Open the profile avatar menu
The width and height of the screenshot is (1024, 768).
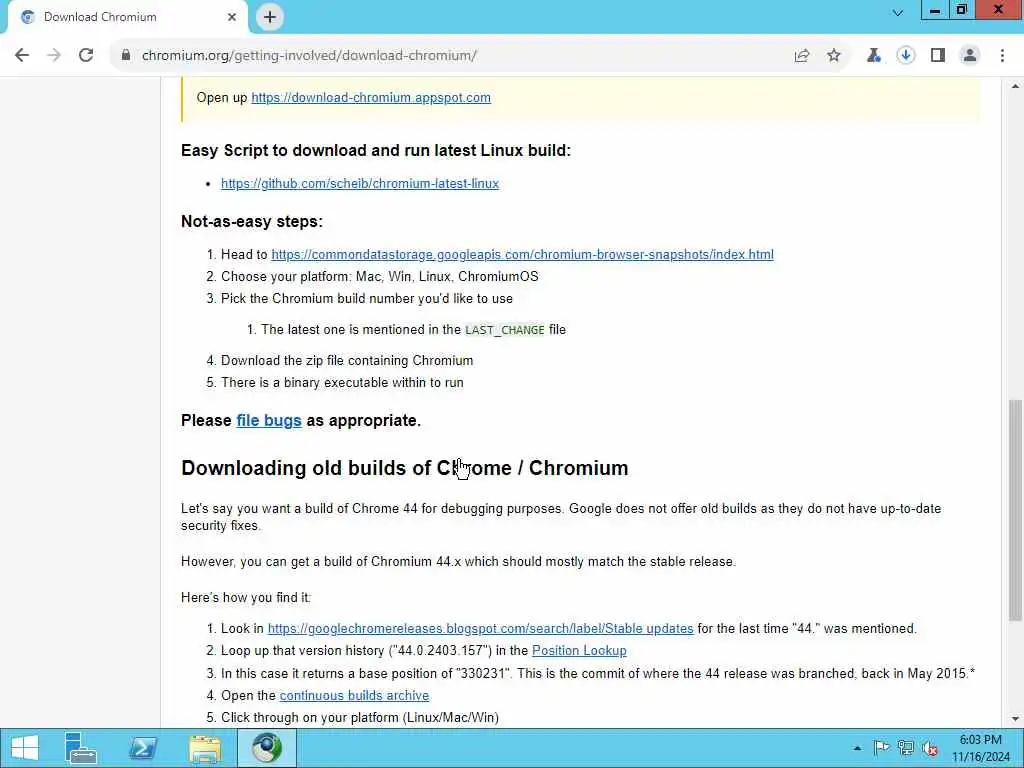pos(970,56)
